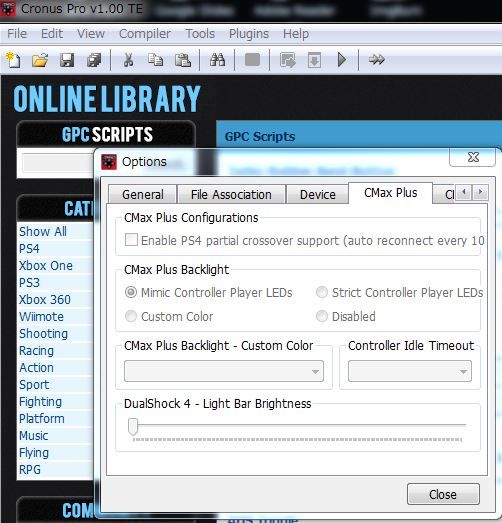The height and width of the screenshot is (523, 502).
Task: Open the Custom Color backlight dropdown
Action: pos(224,371)
